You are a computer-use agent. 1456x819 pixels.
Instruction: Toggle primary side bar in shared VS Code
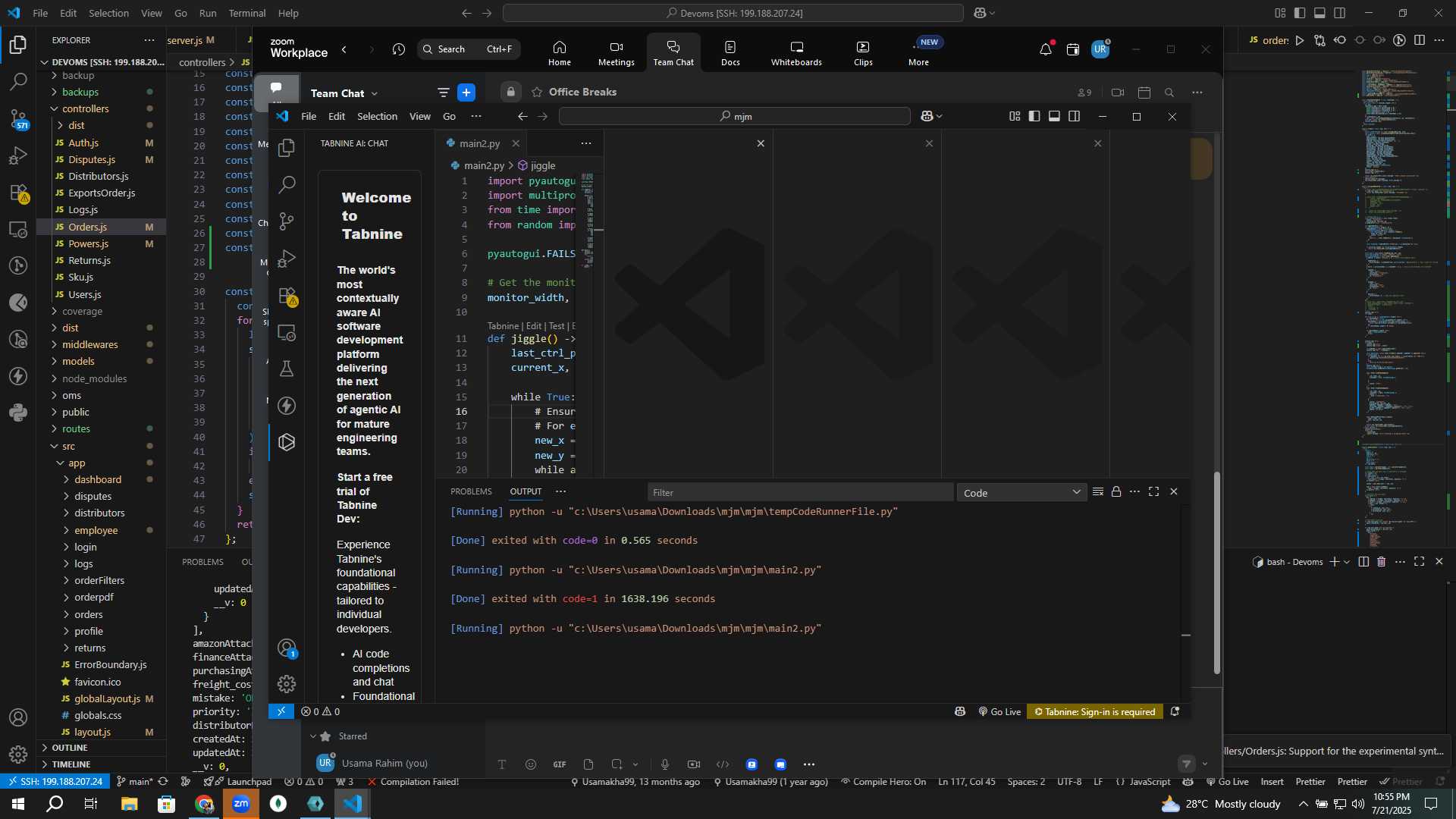tap(1034, 116)
